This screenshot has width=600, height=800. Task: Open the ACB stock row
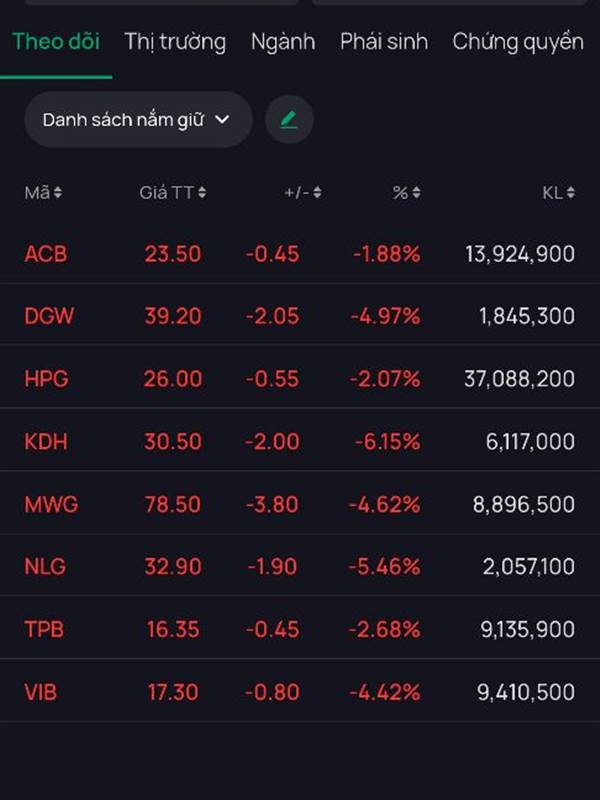coord(46,254)
